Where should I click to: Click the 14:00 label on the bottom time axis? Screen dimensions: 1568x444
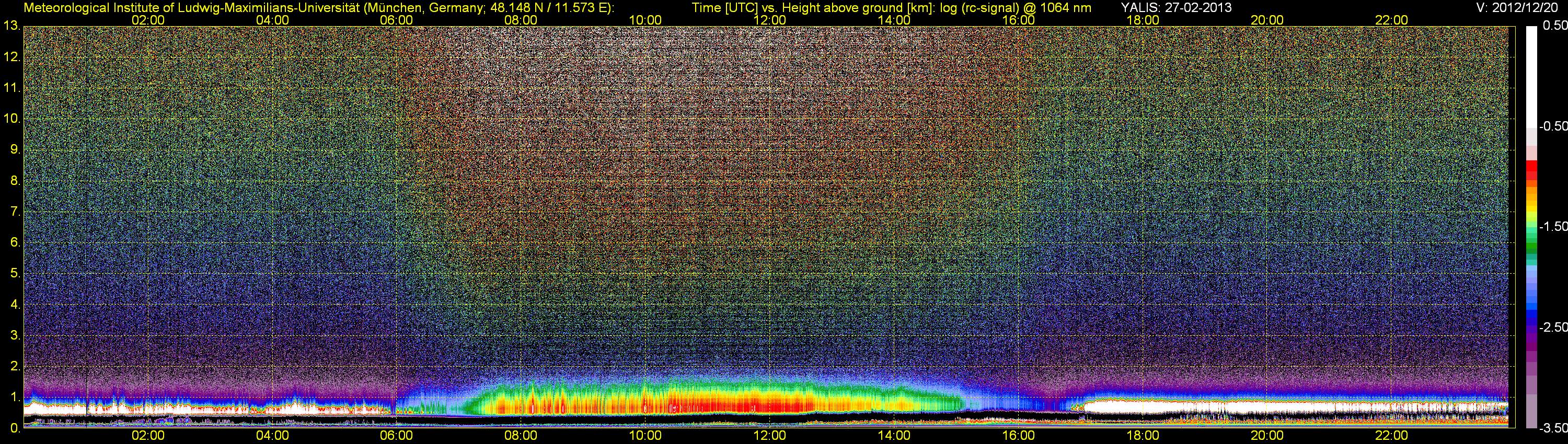point(894,436)
